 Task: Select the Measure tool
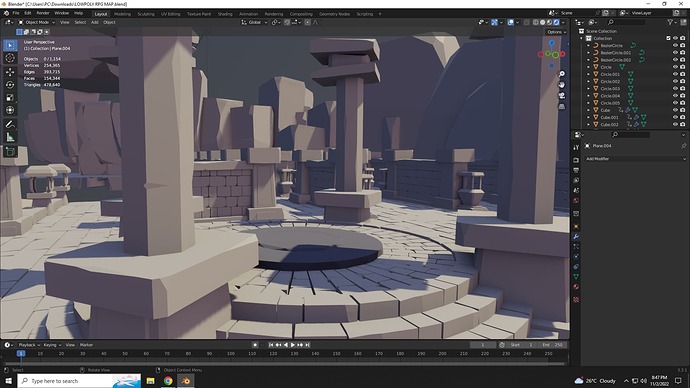pyautogui.click(x=10, y=138)
